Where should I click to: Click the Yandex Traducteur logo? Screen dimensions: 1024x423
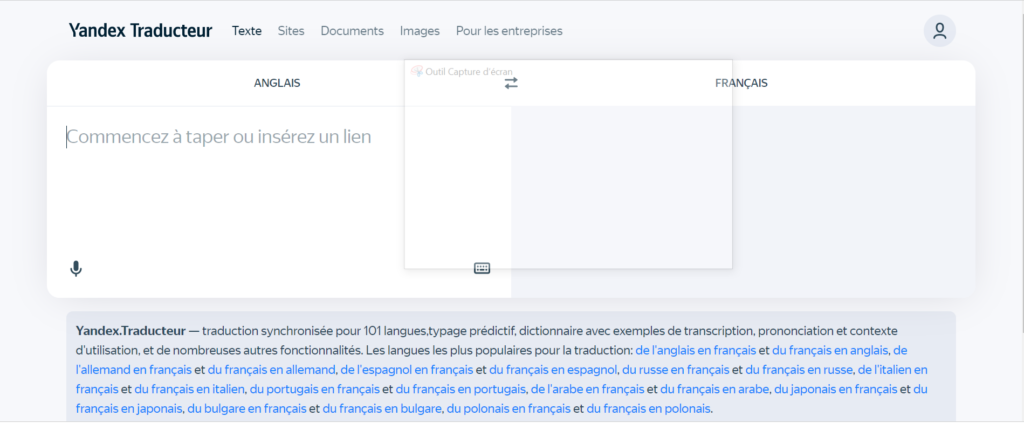[140, 31]
